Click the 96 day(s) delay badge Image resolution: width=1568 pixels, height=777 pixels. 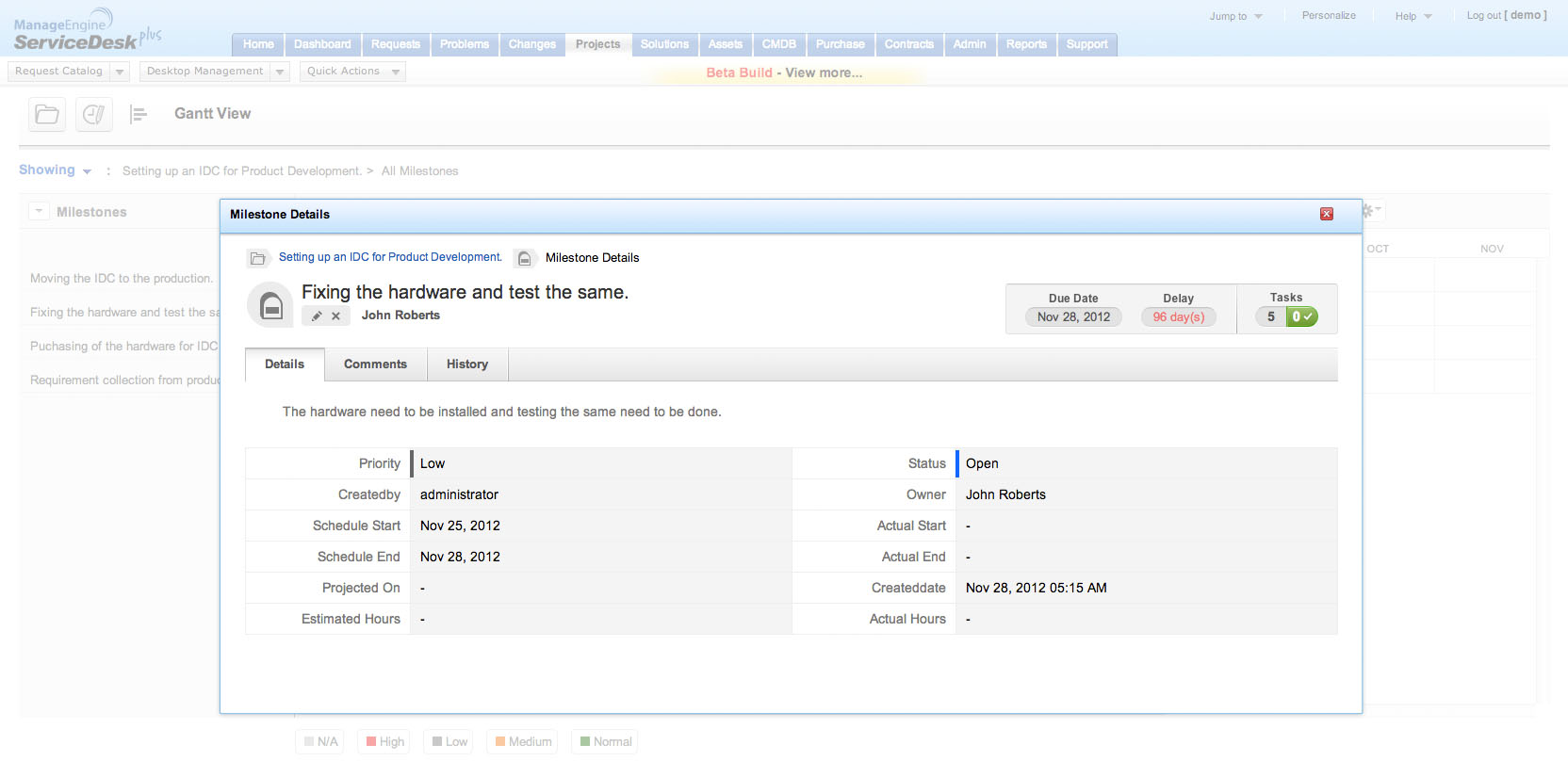(1179, 317)
